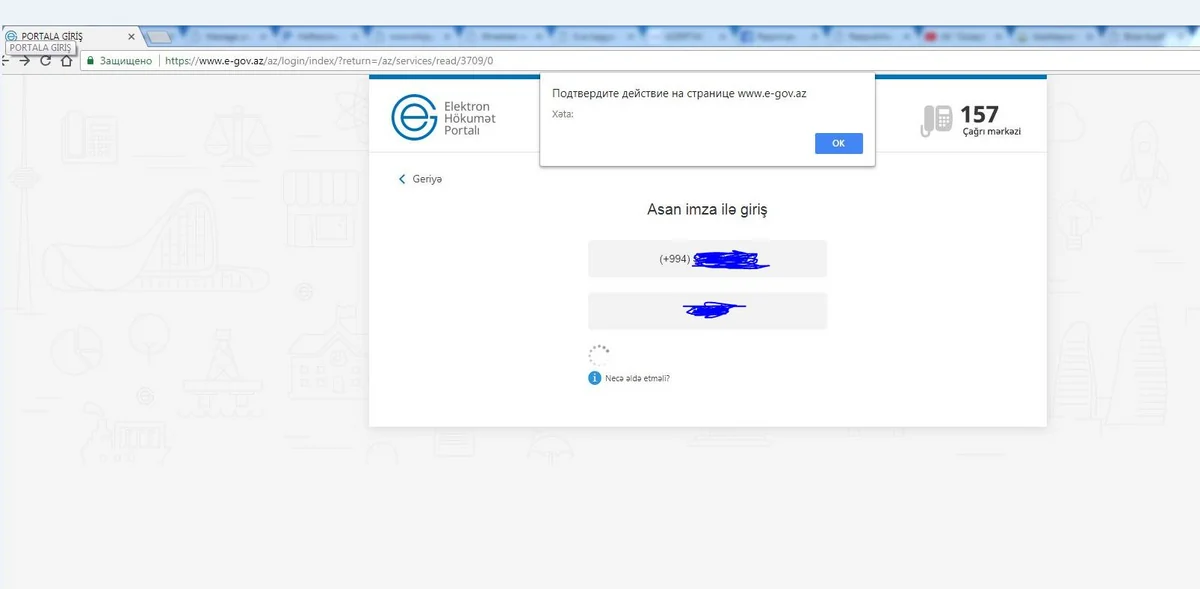Open the blank tab next to PORTALA GİRİŞ

pyautogui.click(x=160, y=37)
